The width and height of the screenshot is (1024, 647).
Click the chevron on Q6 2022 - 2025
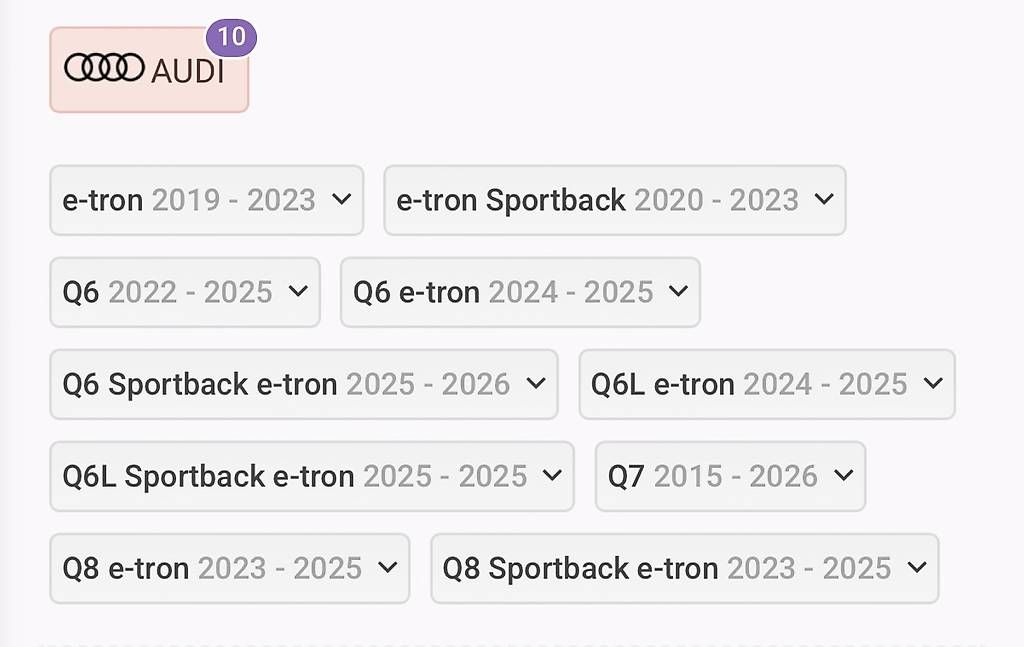tap(297, 291)
